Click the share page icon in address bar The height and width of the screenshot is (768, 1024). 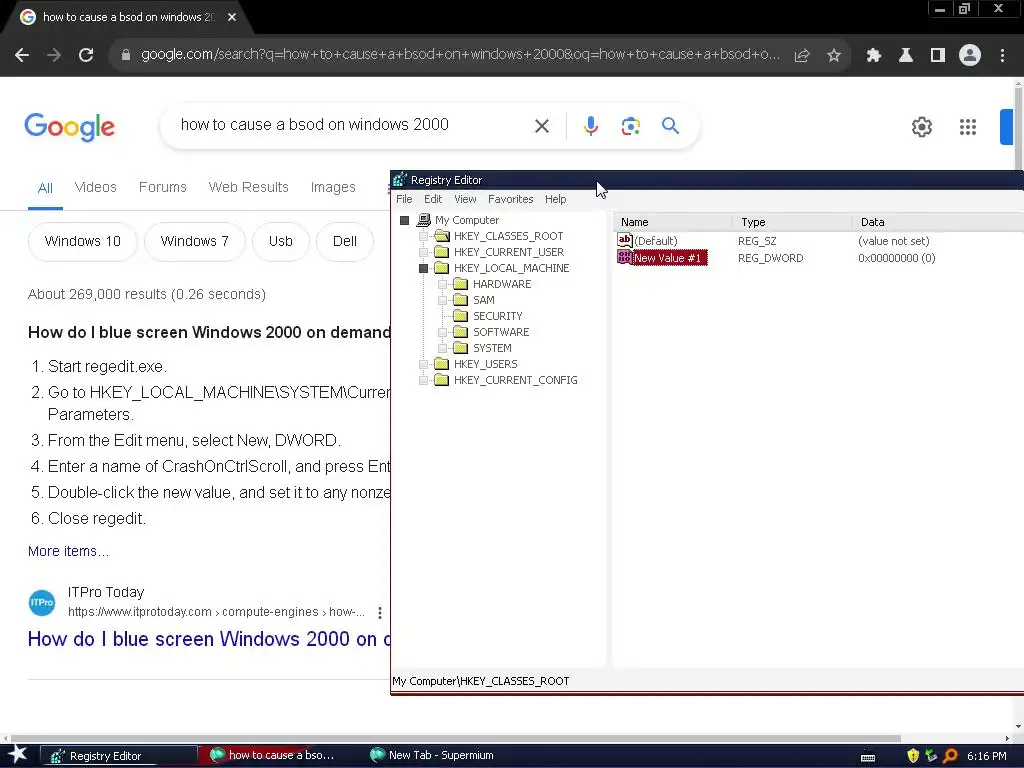[801, 56]
